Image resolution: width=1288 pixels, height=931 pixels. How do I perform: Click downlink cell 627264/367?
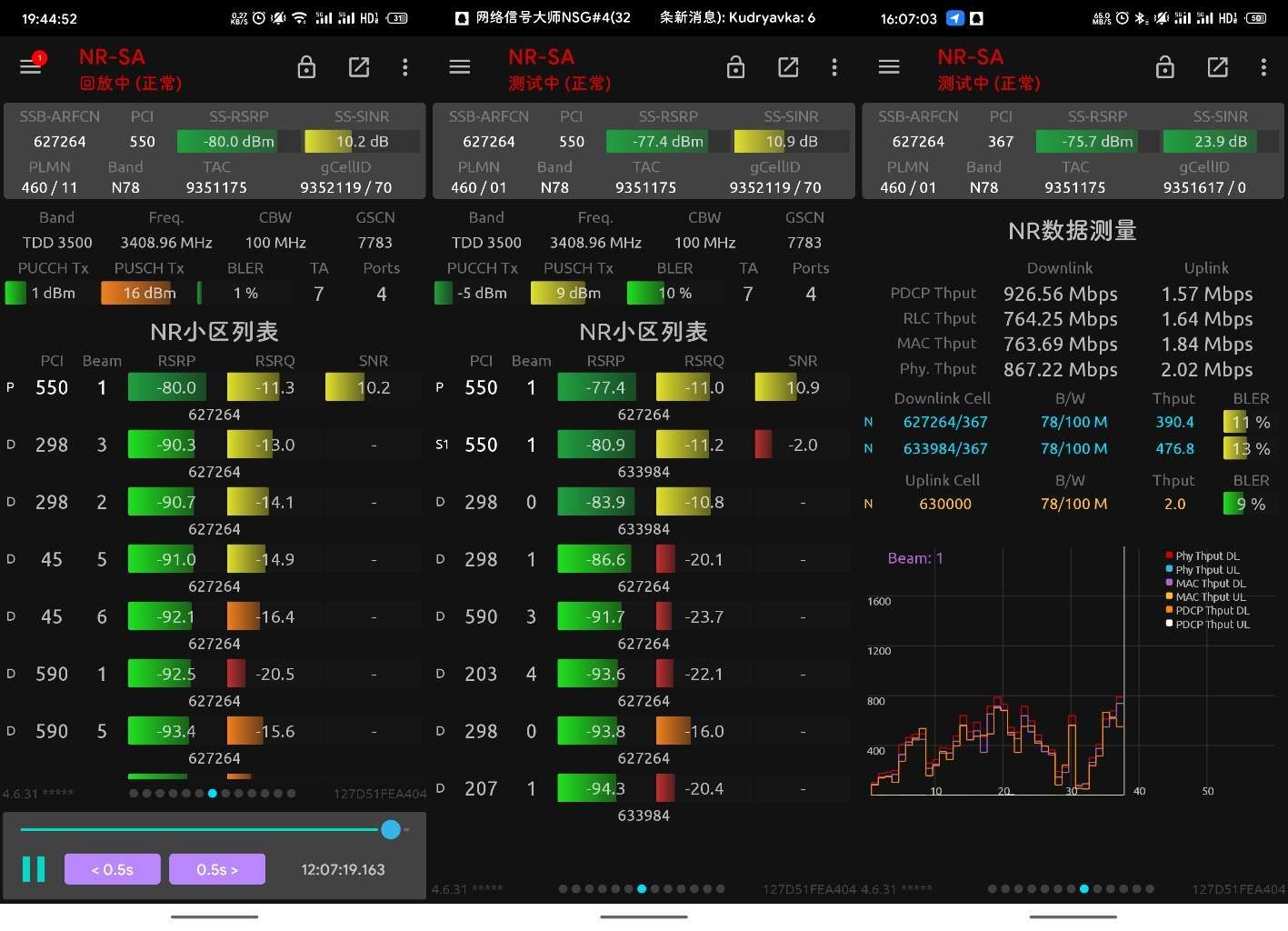(945, 422)
